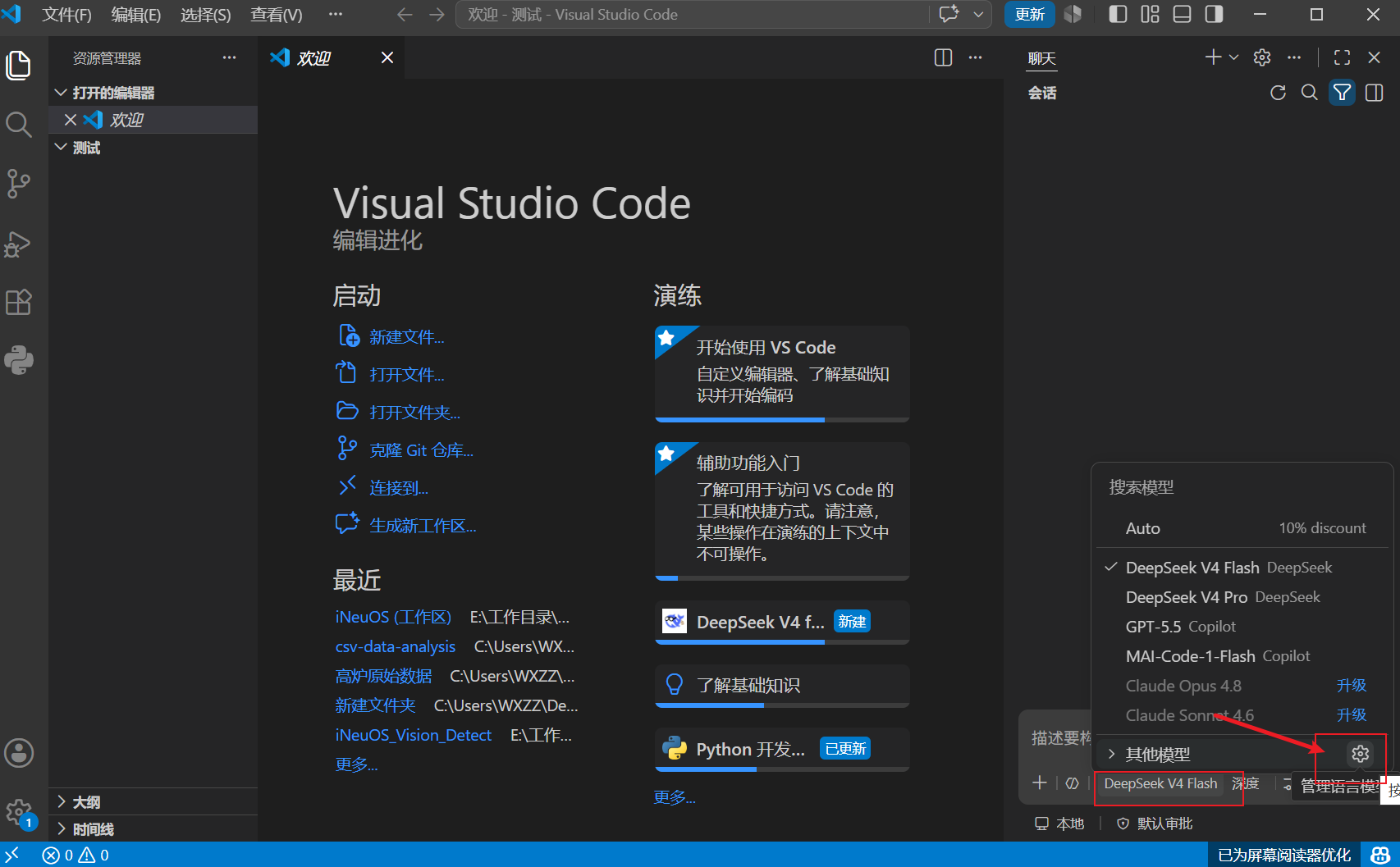Screen dimensions: 1400x867
Task: Click the 搜索模型 search field
Action: coord(1242,487)
